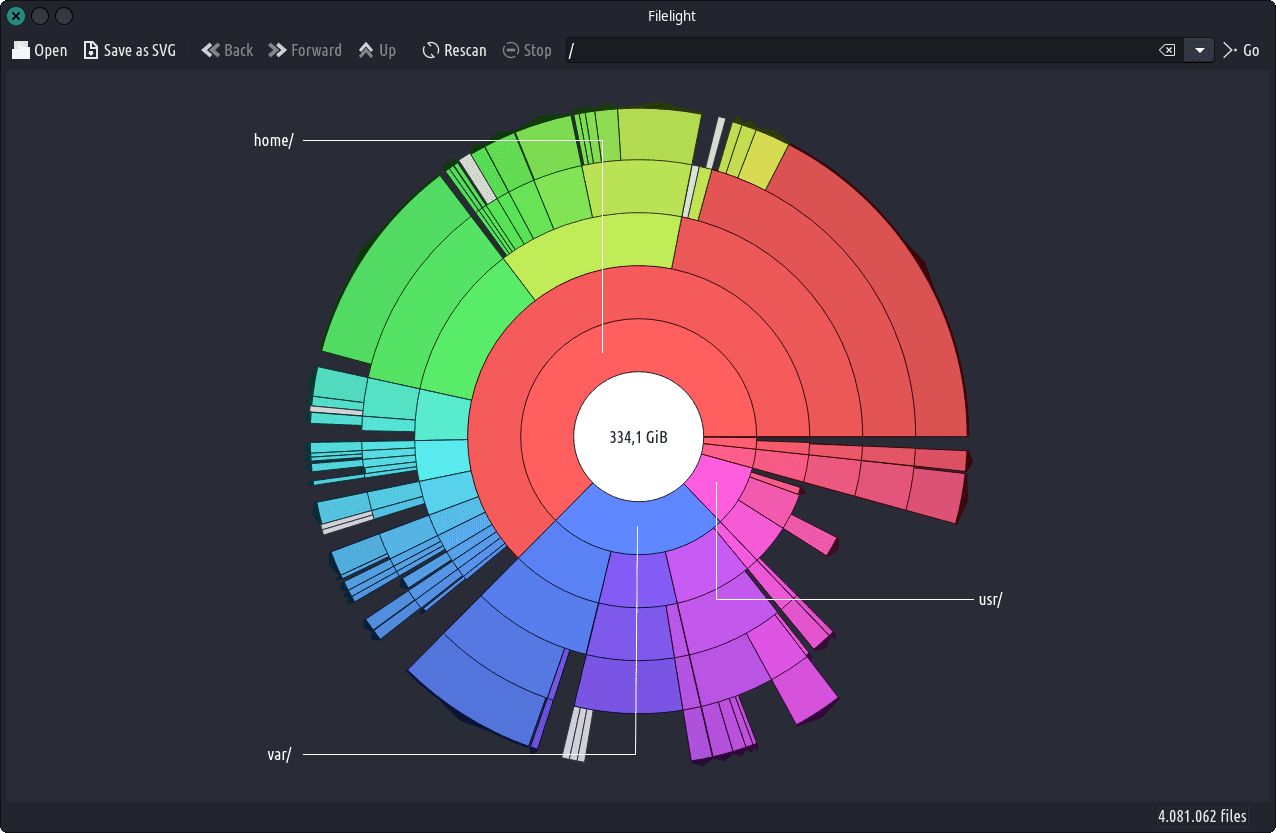Go up one directory level
The image size is (1276, 833).
click(377, 50)
